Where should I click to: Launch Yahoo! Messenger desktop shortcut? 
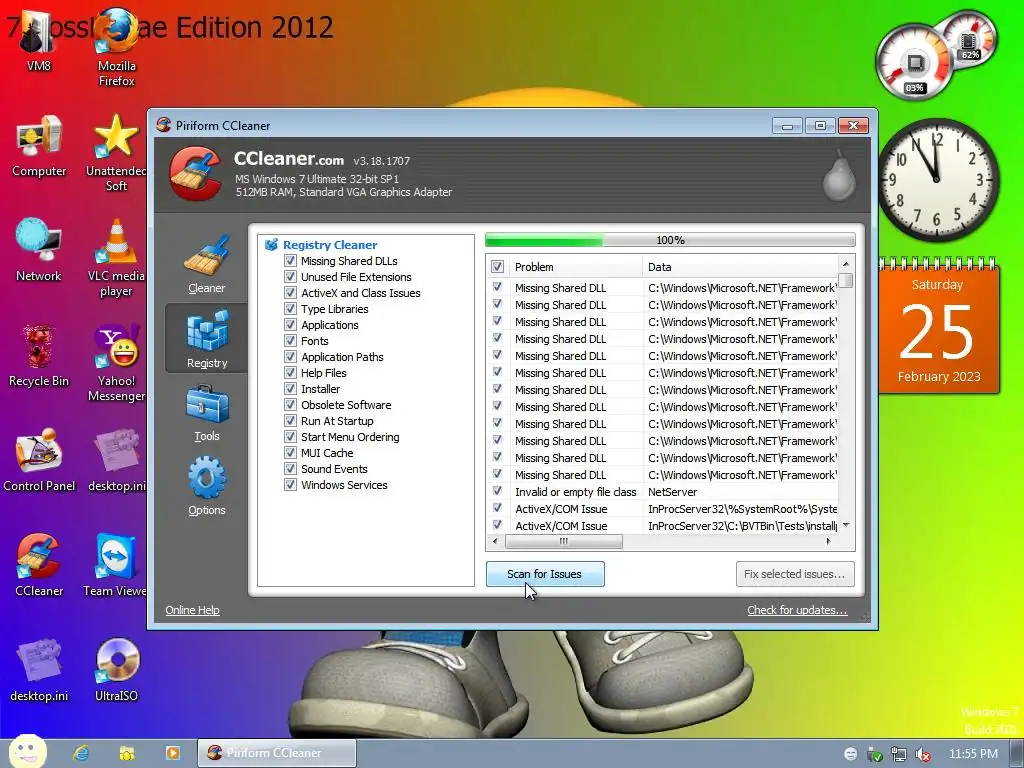(x=116, y=363)
